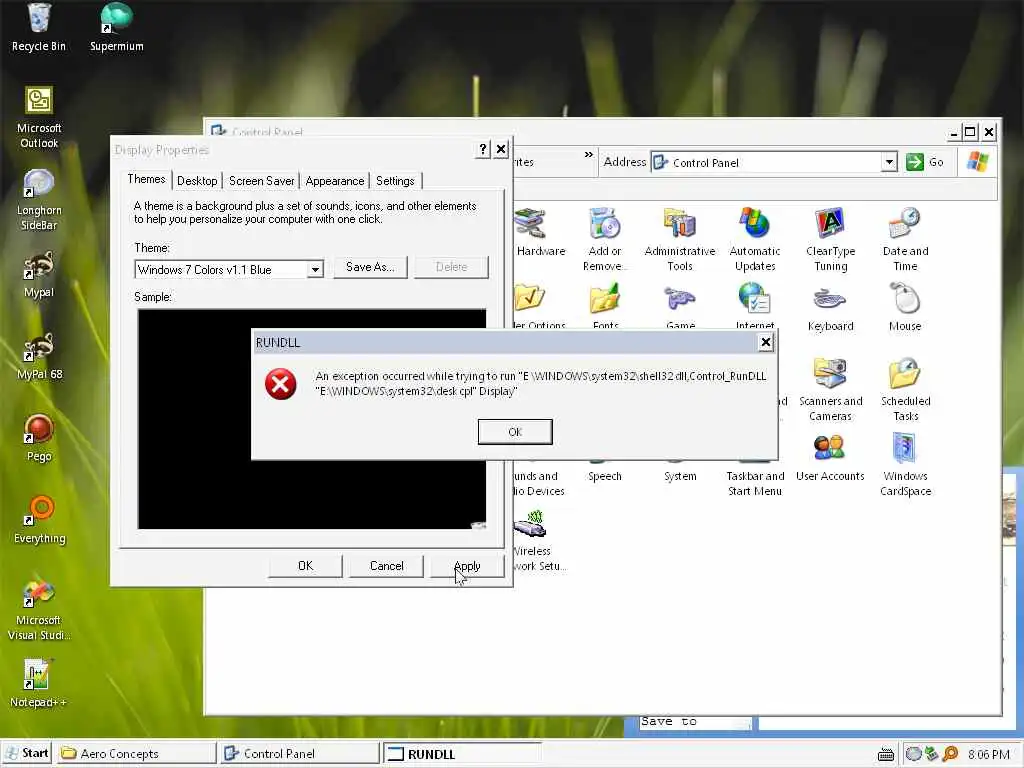Open the Theme combo box dropdown
Image resolution: width=1024 pixels, height=768 pixels.
[x=315, y=269]
